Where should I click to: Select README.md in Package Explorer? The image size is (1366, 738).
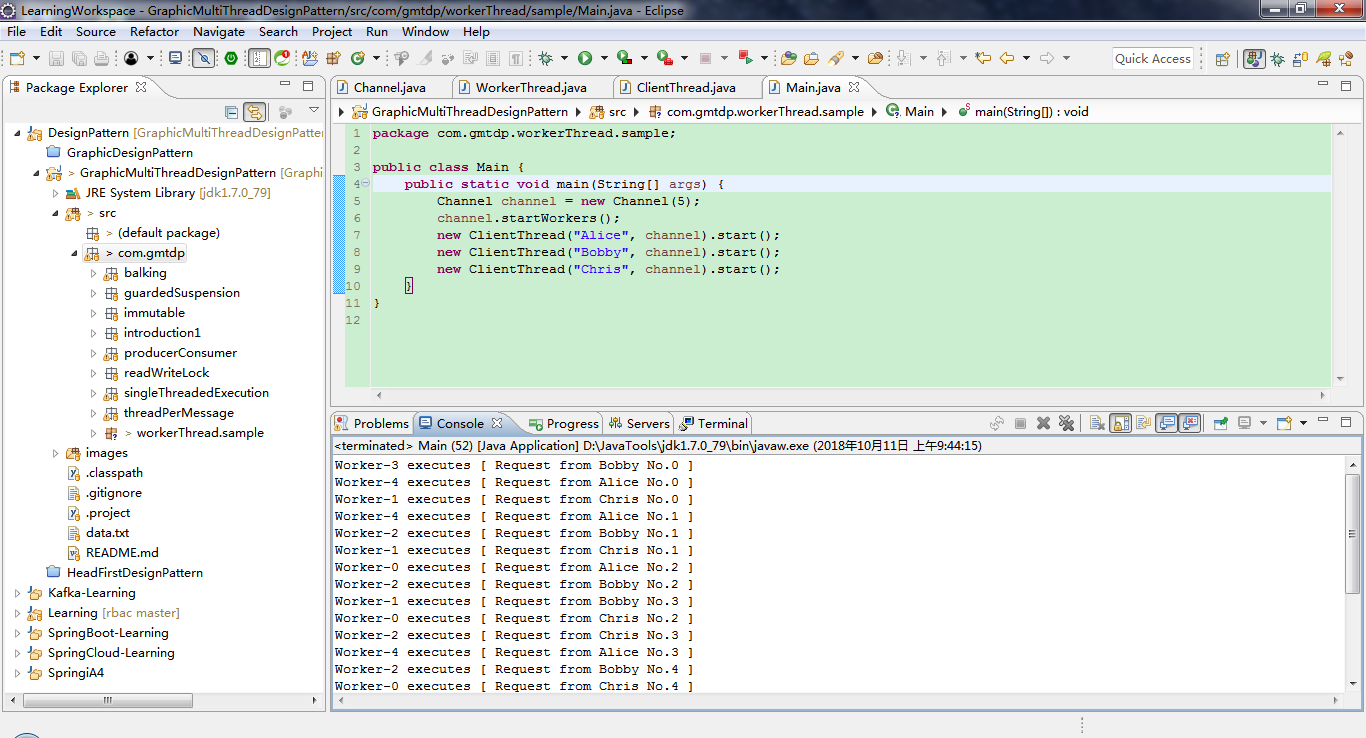click(121, 553)
